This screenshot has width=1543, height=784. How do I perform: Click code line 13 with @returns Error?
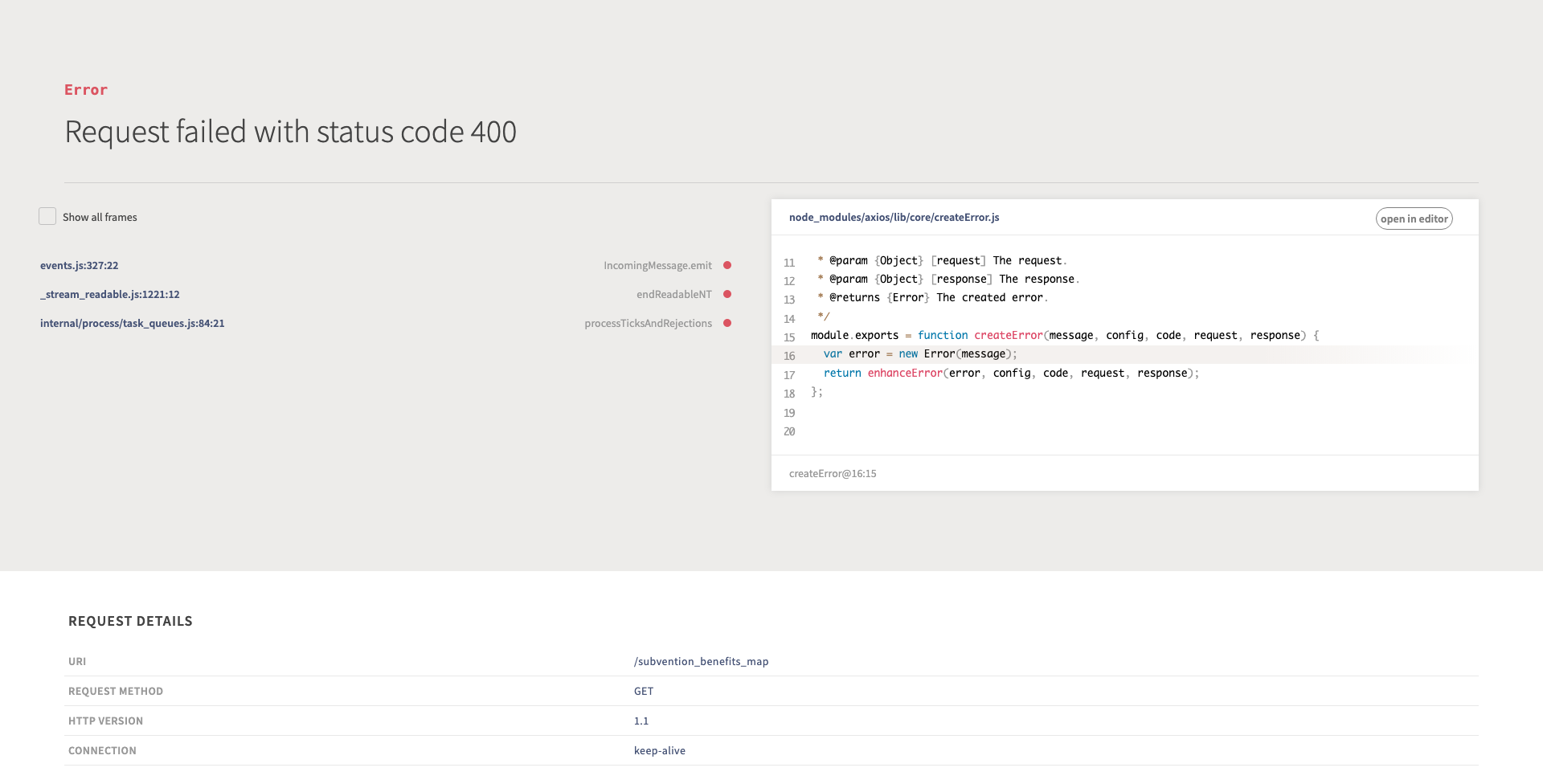pos(933,298)
